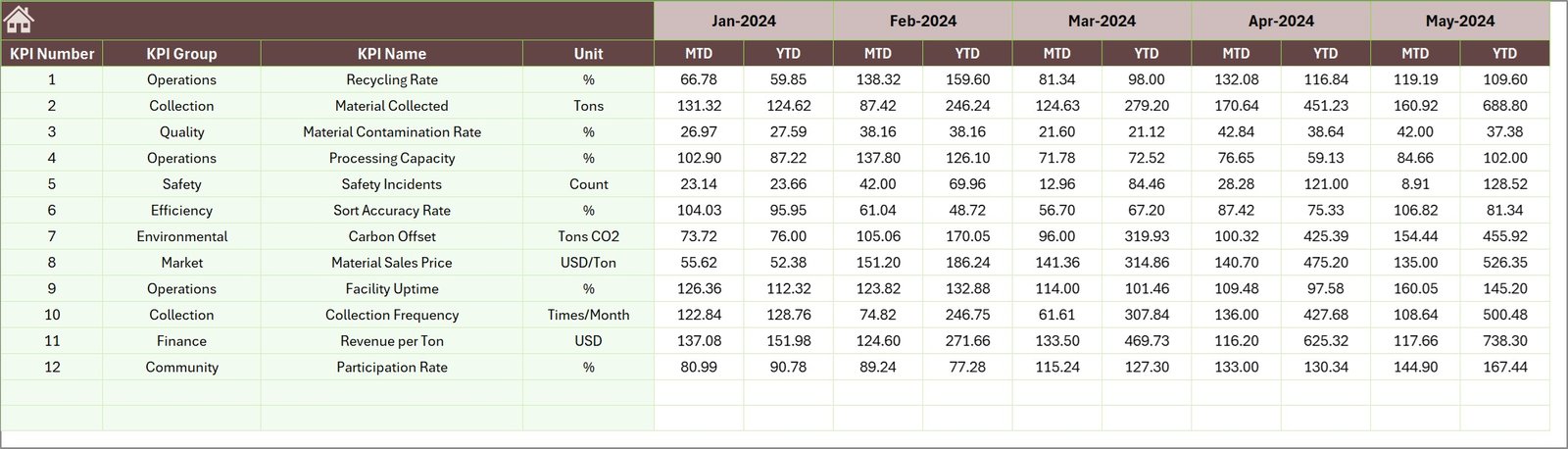Select the Tons CO2 unit cell

588,236
